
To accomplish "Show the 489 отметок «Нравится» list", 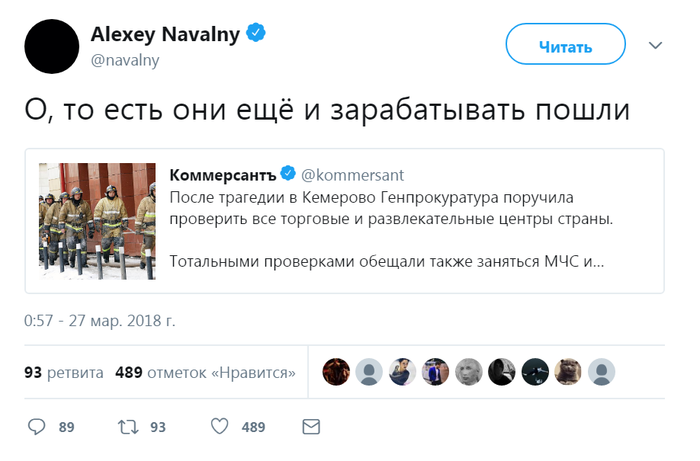I will pos(205,373).
